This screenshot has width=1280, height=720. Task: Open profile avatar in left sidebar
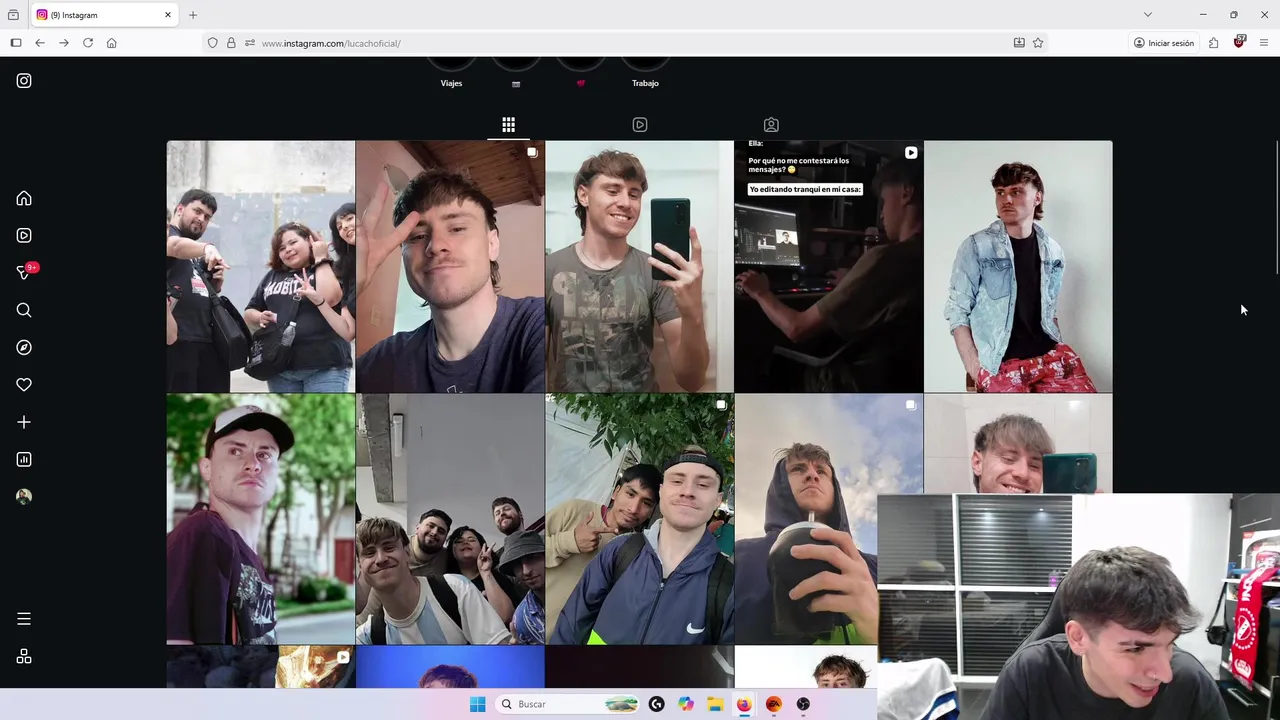click(24, 497)
